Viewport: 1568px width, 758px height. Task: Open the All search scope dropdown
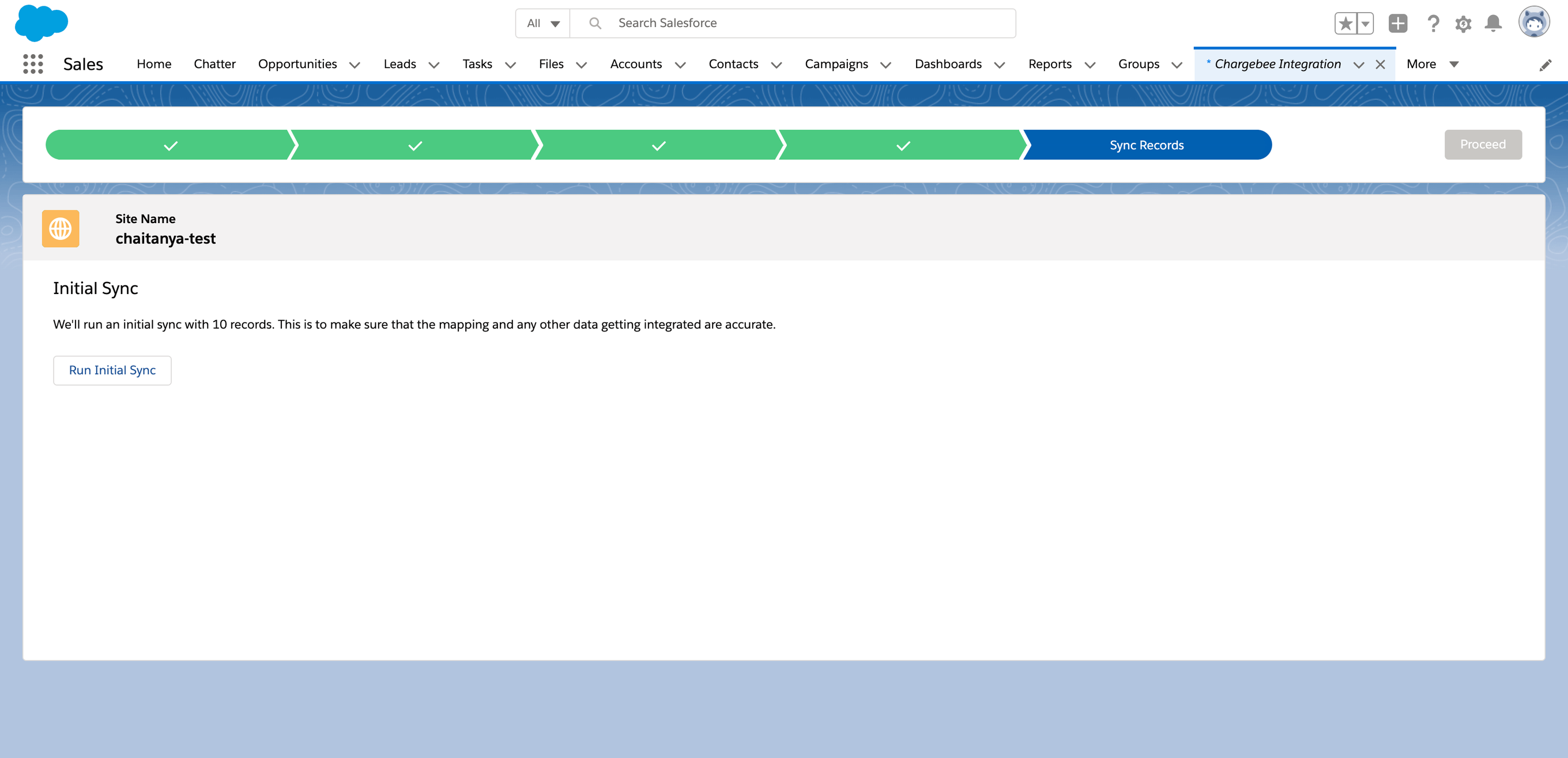pyautogui.click(x=542, y=24)
